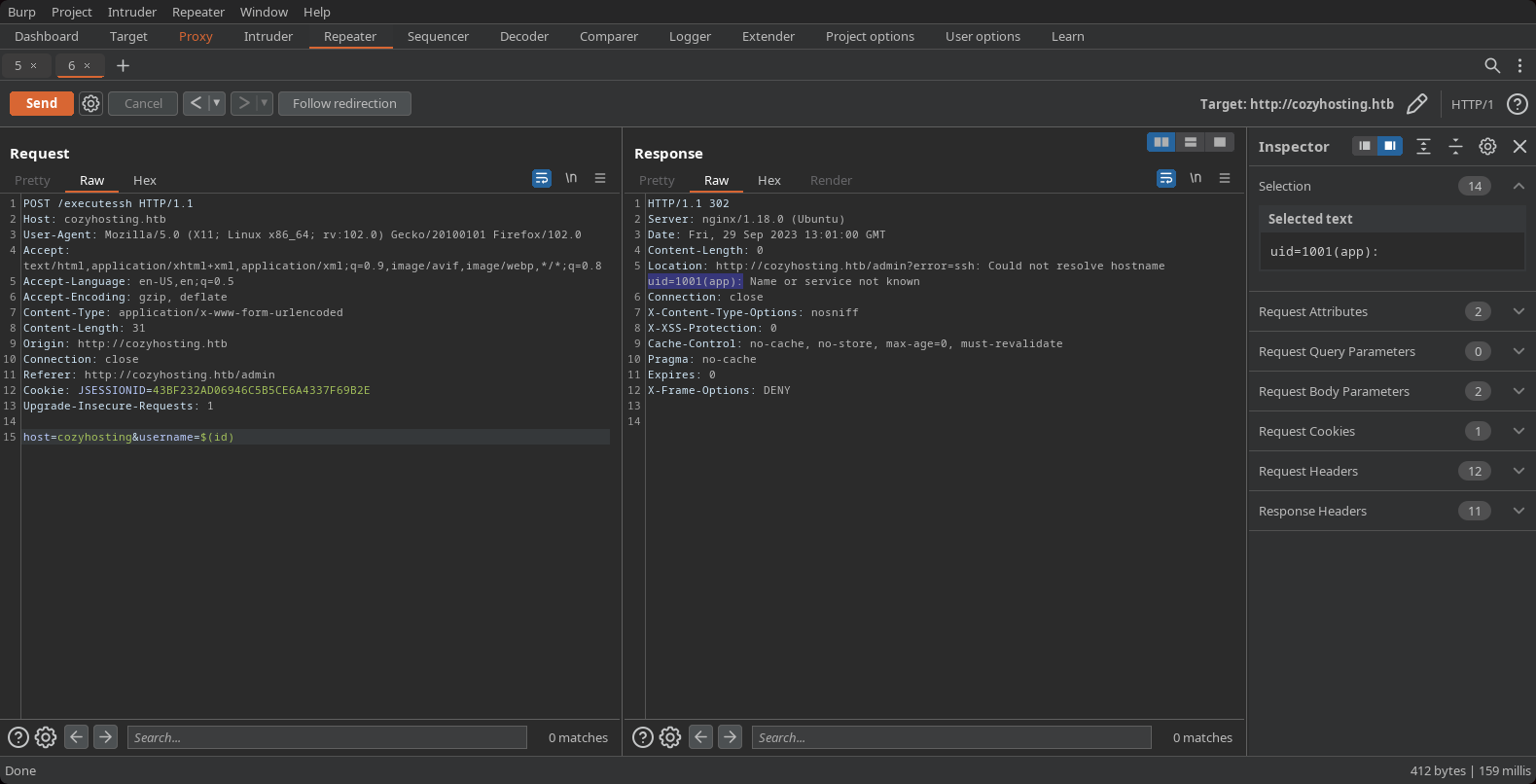Open request search settings gear
The height and width of the screenshot is (784, 1536).
click(46, 737)
